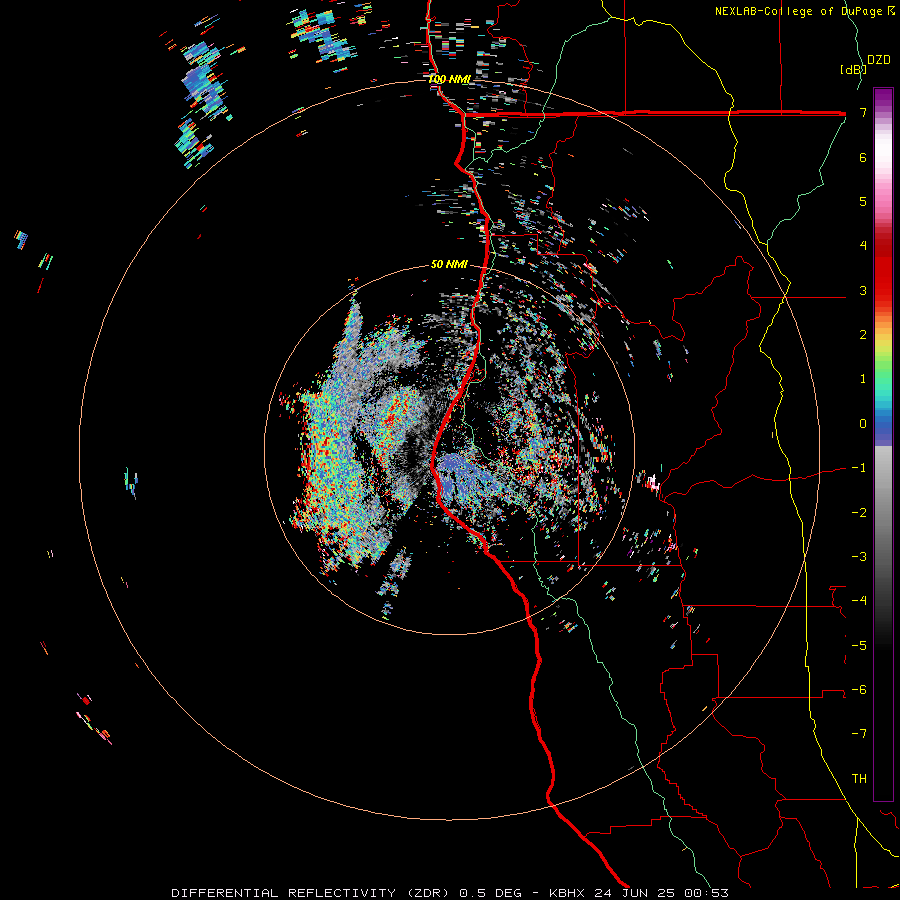Click the 50 NMI range ring label

pyautogui.click(x=449, y=264)
